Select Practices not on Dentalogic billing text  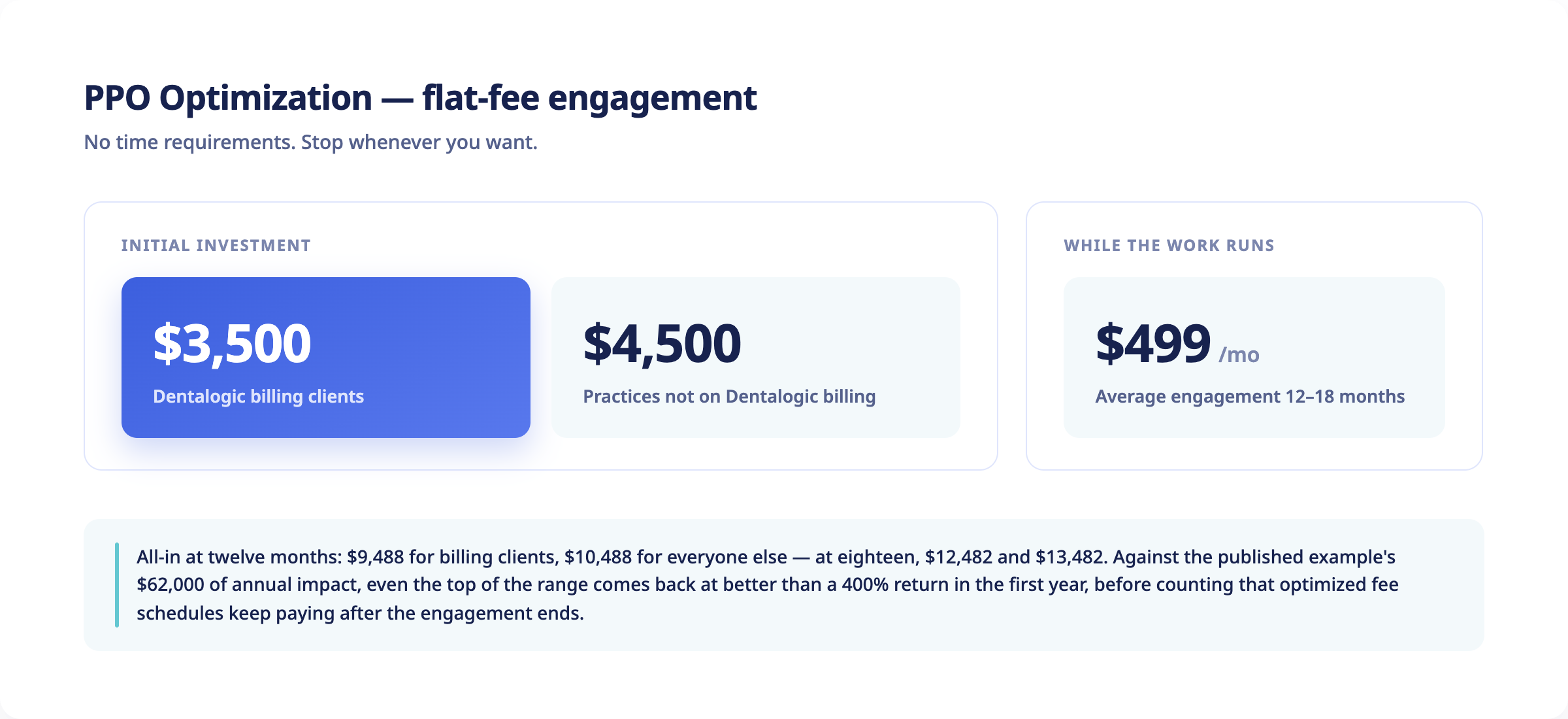coord(729,396)
